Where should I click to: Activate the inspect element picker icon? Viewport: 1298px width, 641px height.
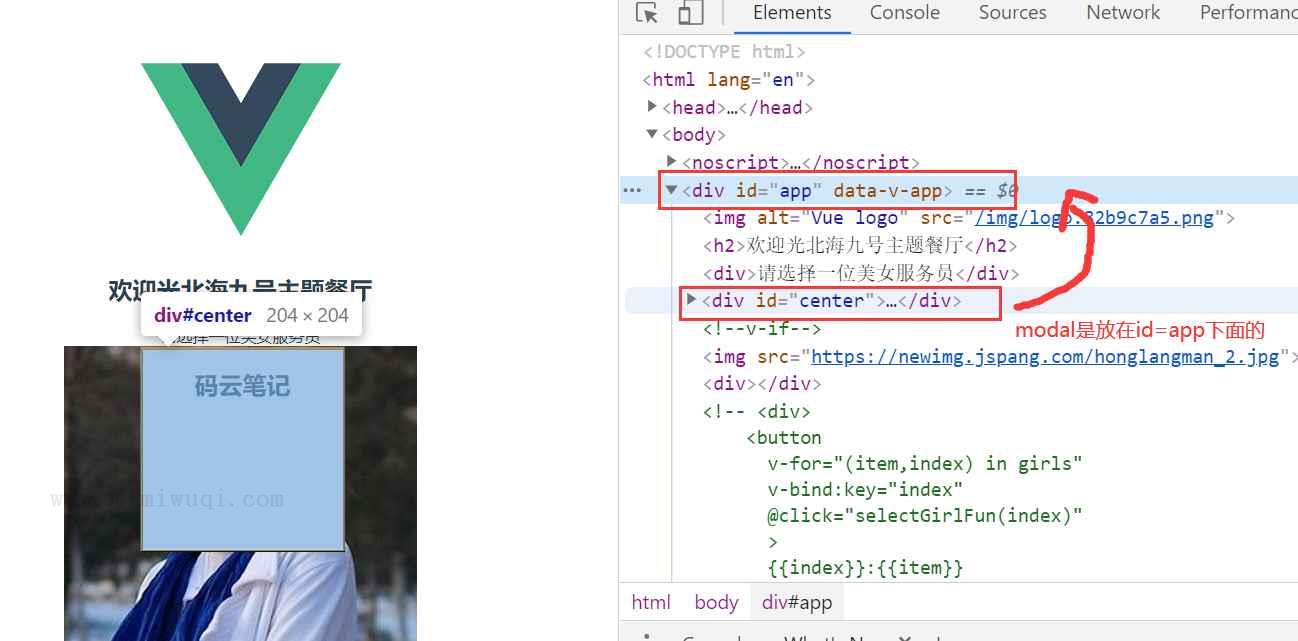pyautogui.click(x=647, y=13)
